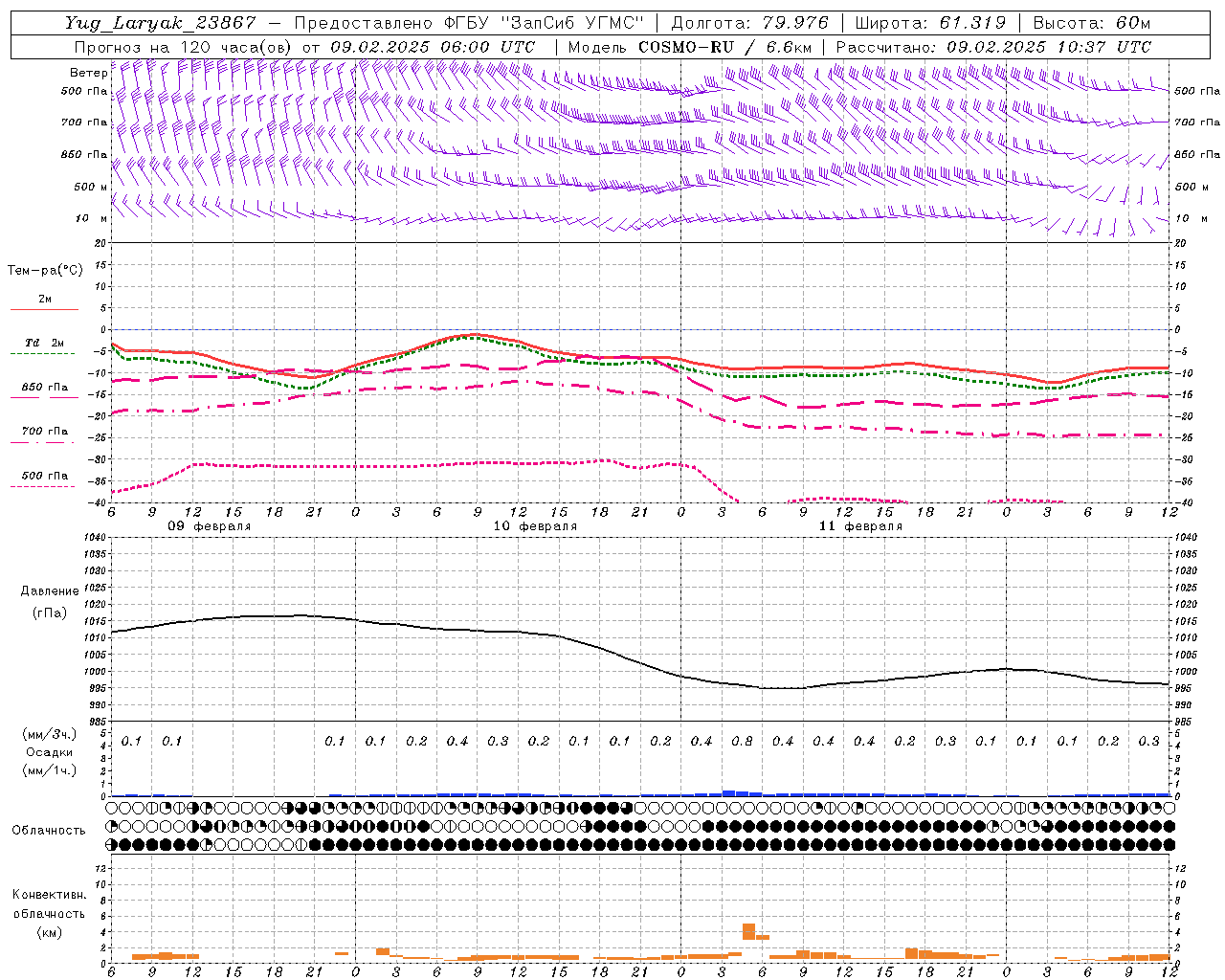
Task: Click the 'Модель COSMO-RU / 6.6км' label
Action: (690, 47)
